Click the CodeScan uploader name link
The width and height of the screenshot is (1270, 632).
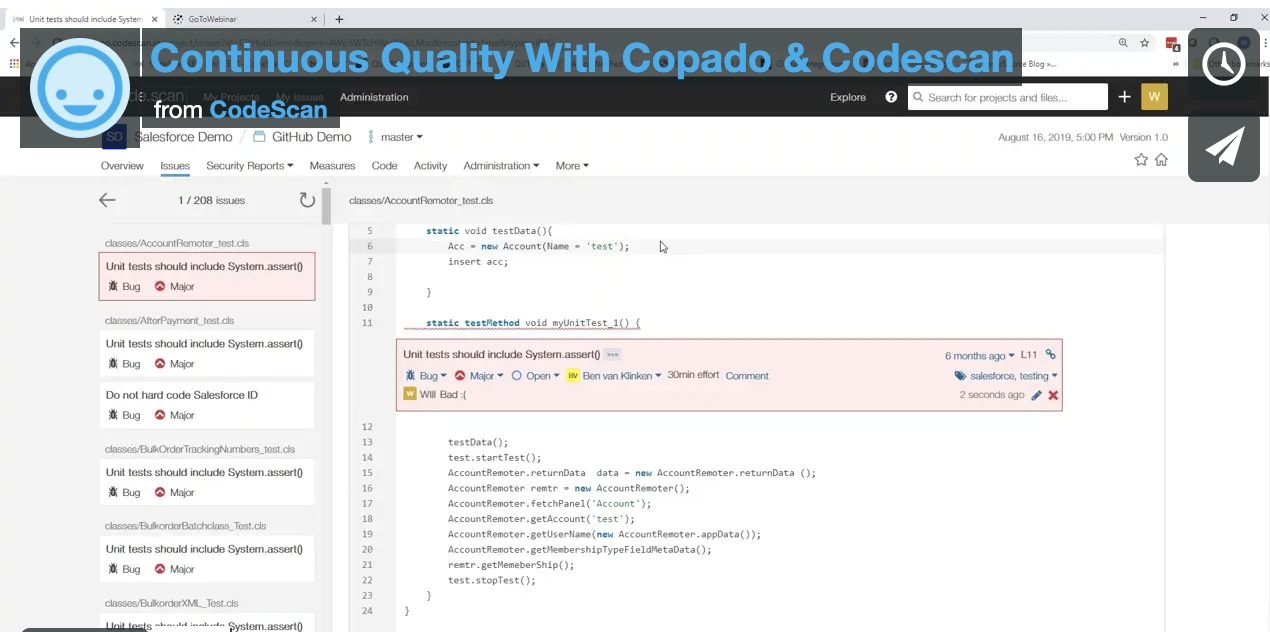click(269, 109)
